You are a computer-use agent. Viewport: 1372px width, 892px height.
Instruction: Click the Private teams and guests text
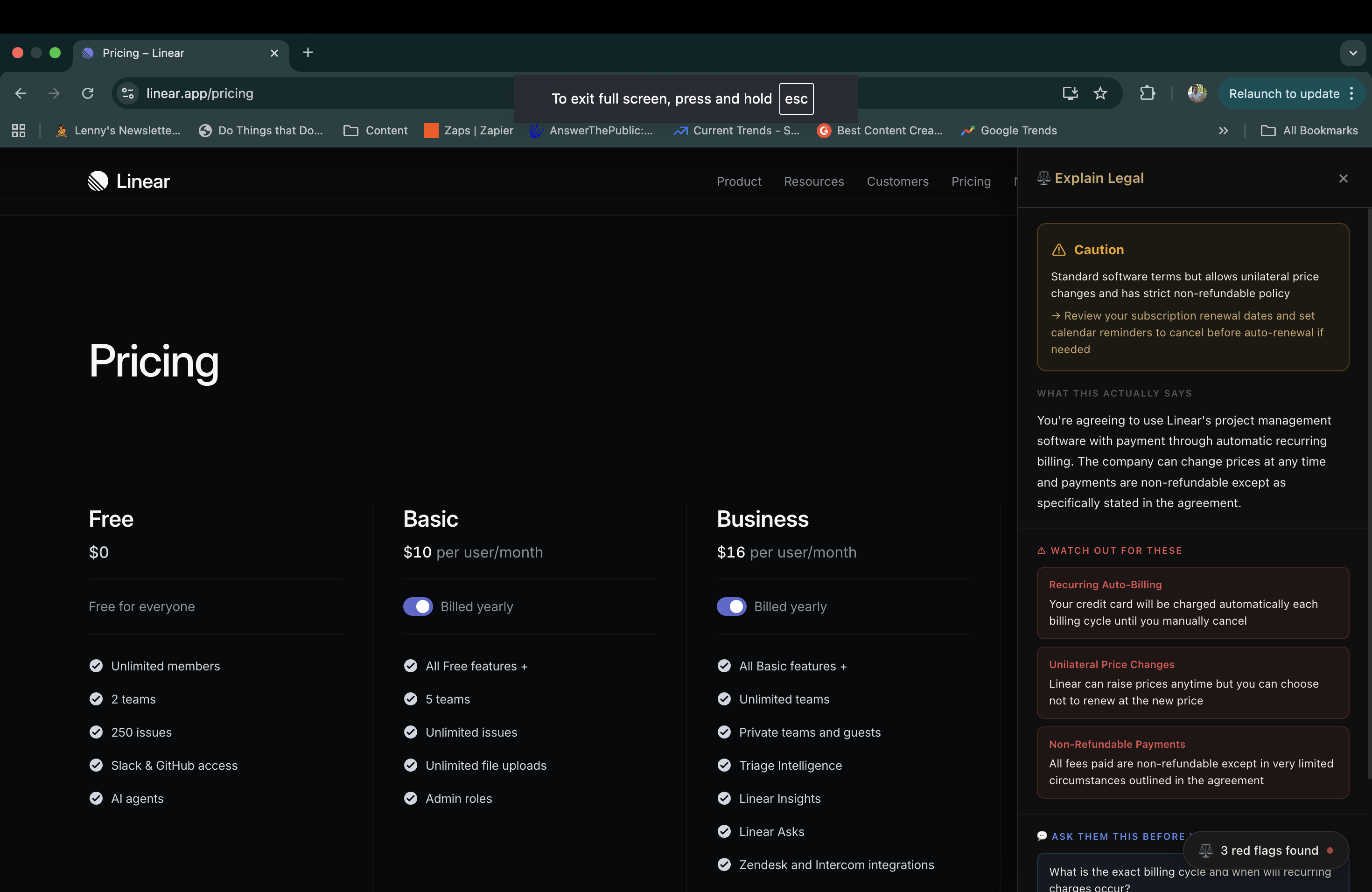pos(810,732)
